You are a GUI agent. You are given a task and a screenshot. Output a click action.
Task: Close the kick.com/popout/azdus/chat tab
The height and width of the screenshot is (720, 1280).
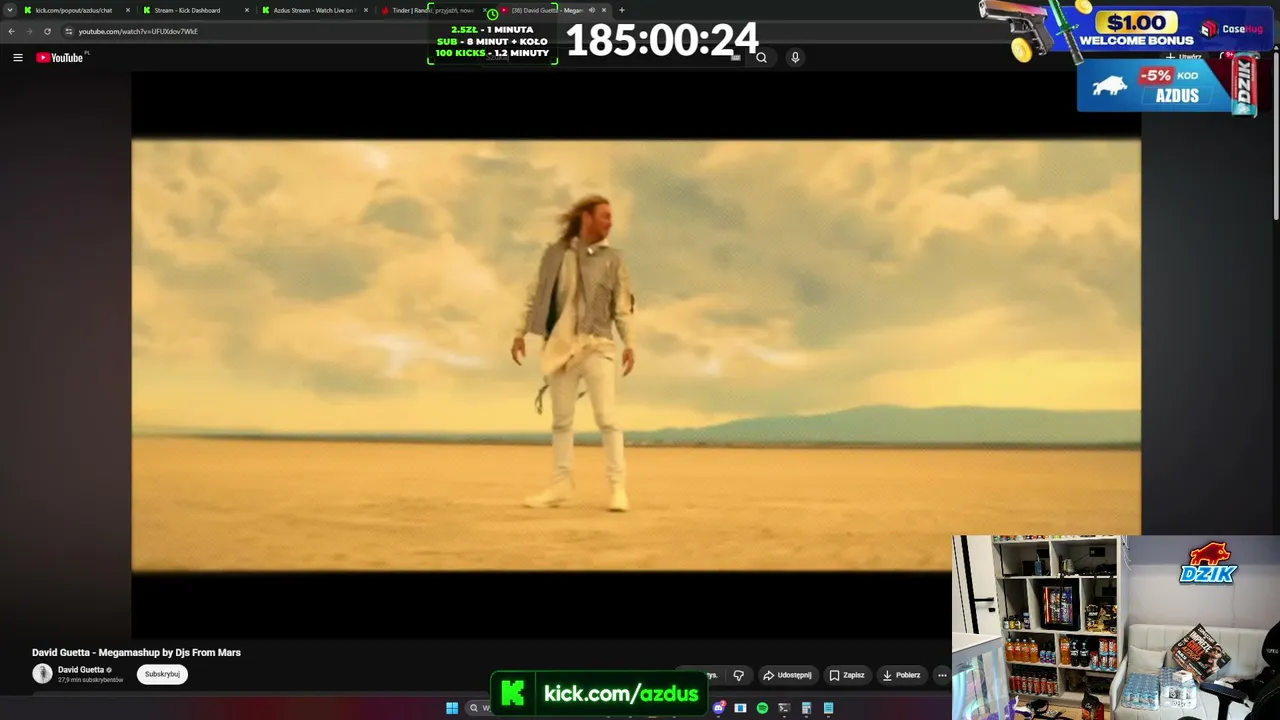coord(128,10)
